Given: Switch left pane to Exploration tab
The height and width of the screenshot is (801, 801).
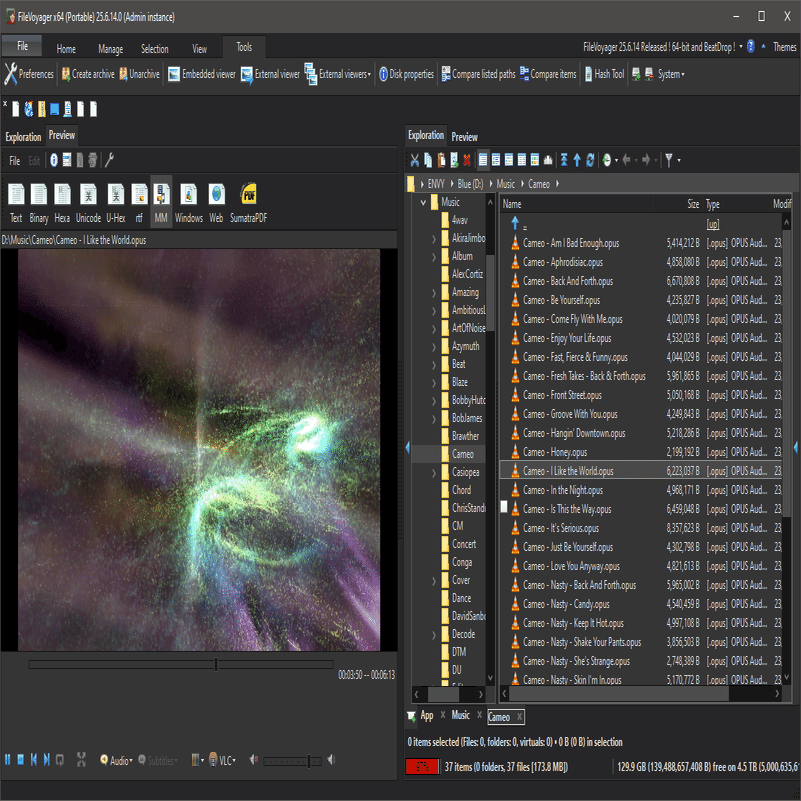Looking at the screenshot, I should [x=23, y=137].
